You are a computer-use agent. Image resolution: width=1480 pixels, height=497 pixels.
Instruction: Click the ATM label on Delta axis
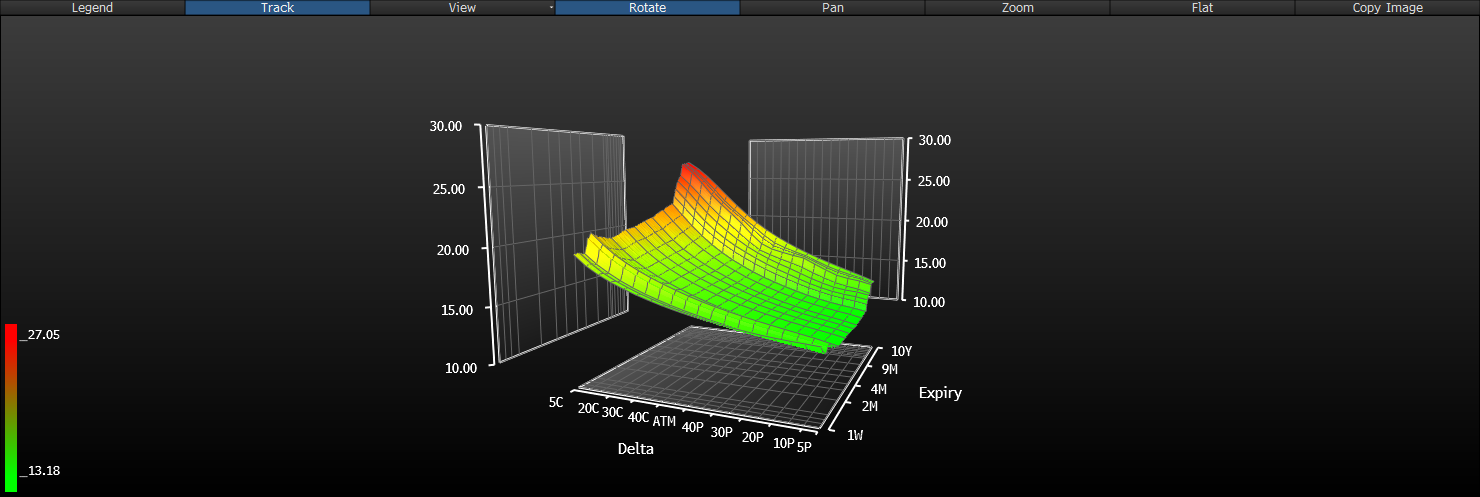(x=664, y=421)
